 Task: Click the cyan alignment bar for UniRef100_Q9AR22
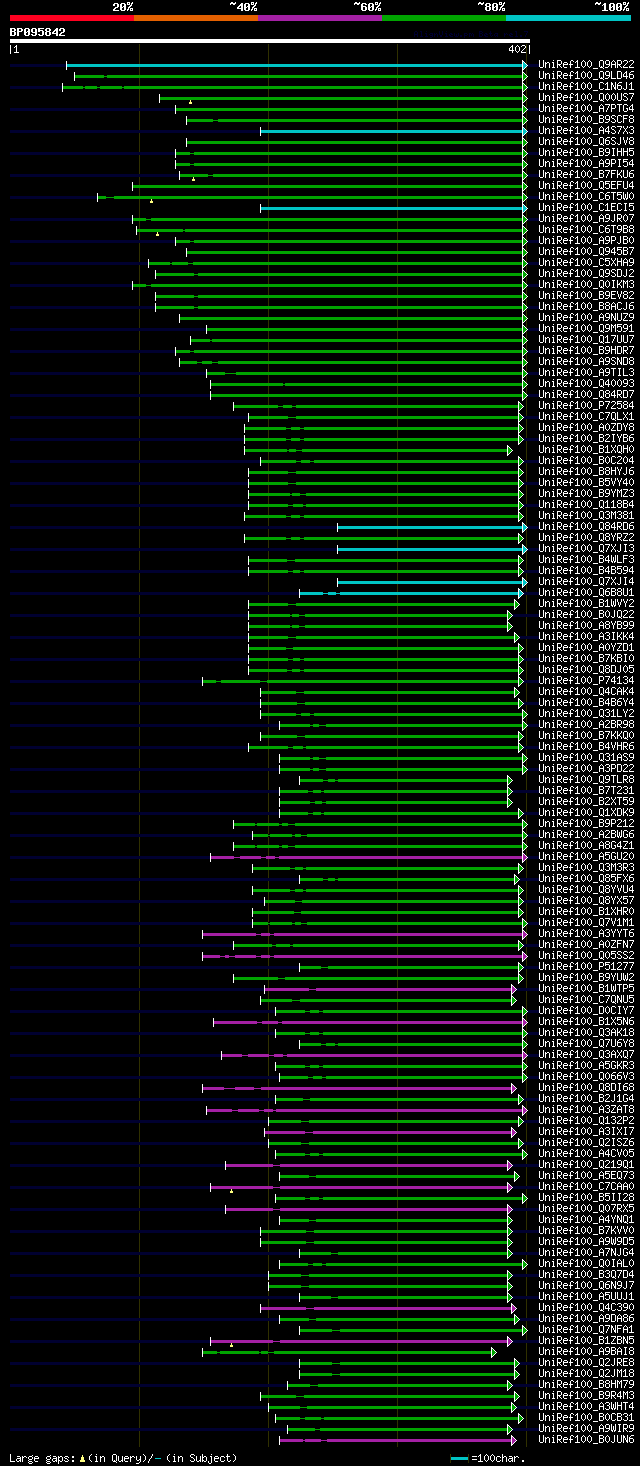pos(296,64)
